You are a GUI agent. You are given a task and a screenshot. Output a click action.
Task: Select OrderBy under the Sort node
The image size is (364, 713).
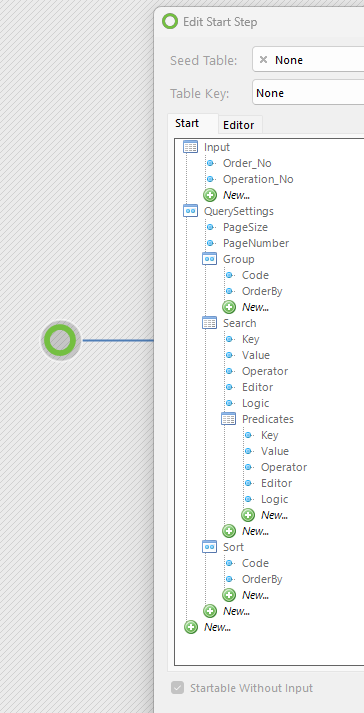coord(262,579)
